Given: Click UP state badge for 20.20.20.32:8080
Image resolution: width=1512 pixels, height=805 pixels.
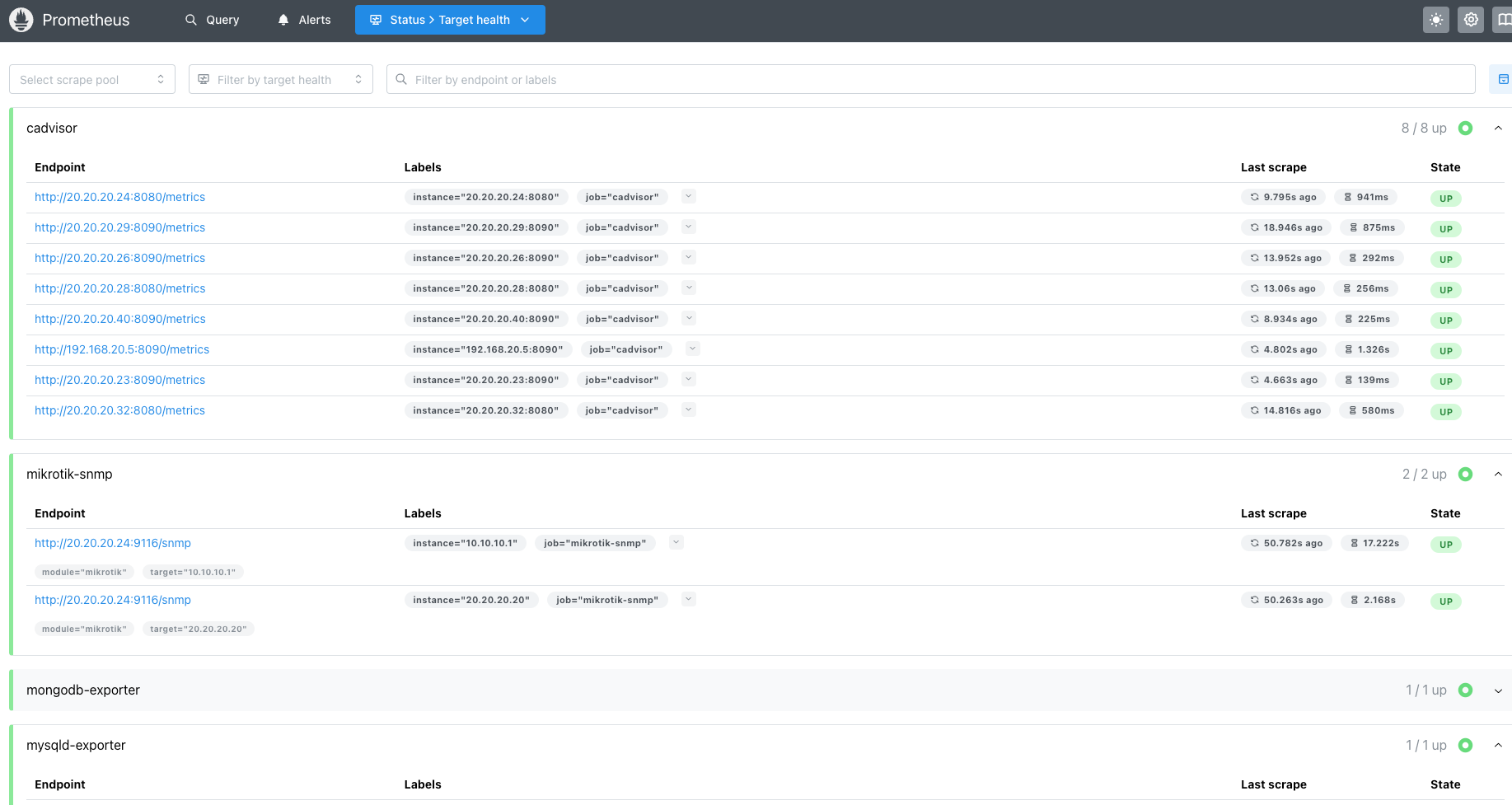Looking at the screenshot, I should click(1446, 412).
